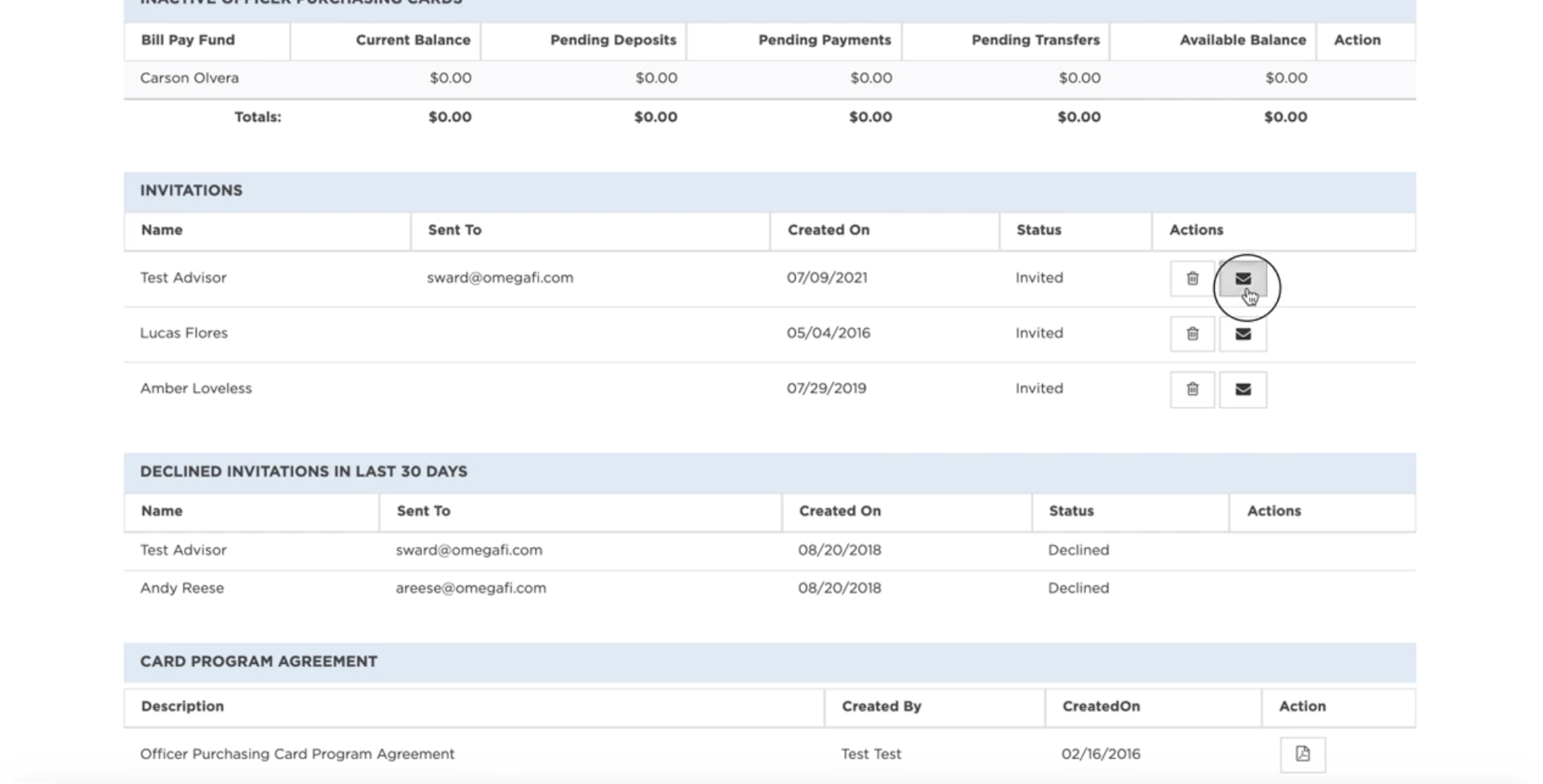Click Declined status for Andy Reese
The height and width of the screenshot is (784, 1543).
[x=1078, y=588]
